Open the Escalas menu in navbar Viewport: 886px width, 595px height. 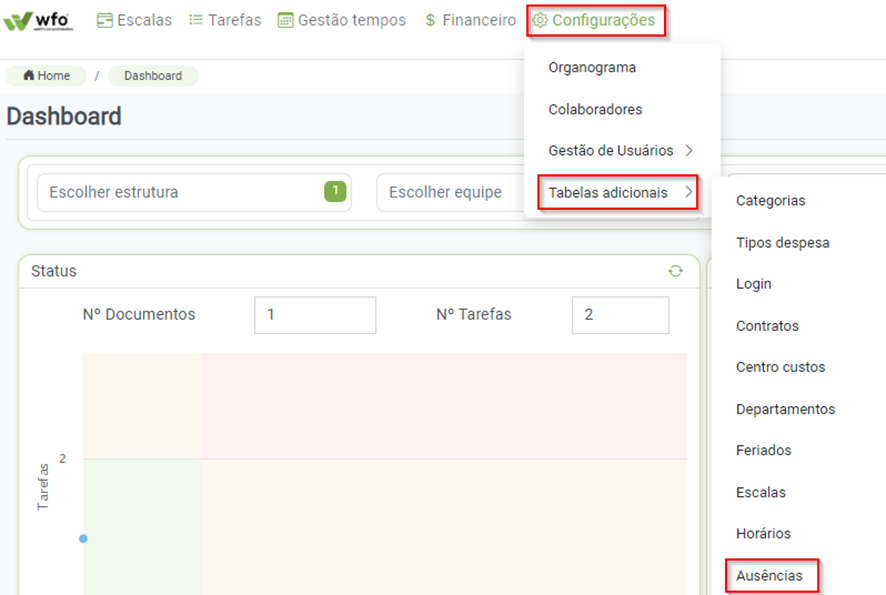[x=134, y=20]
